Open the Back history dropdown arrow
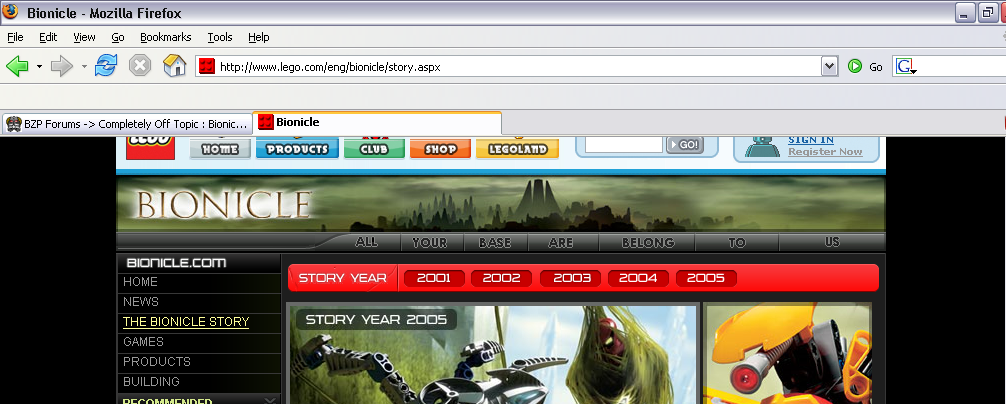The width and height of the screenshot is (1006, 404). pyautogui.click(x=39, y=66)
